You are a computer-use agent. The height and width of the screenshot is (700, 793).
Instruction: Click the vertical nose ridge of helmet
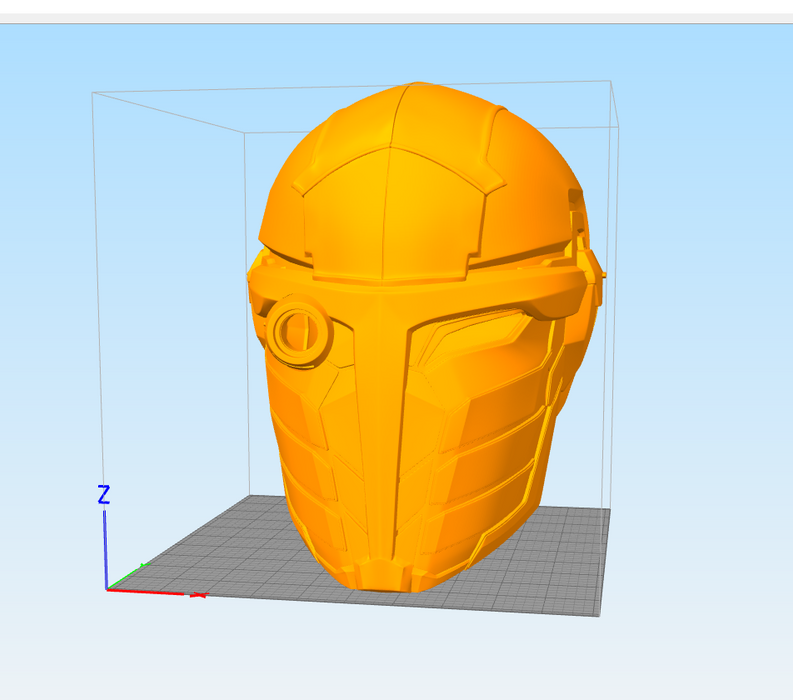383,400
